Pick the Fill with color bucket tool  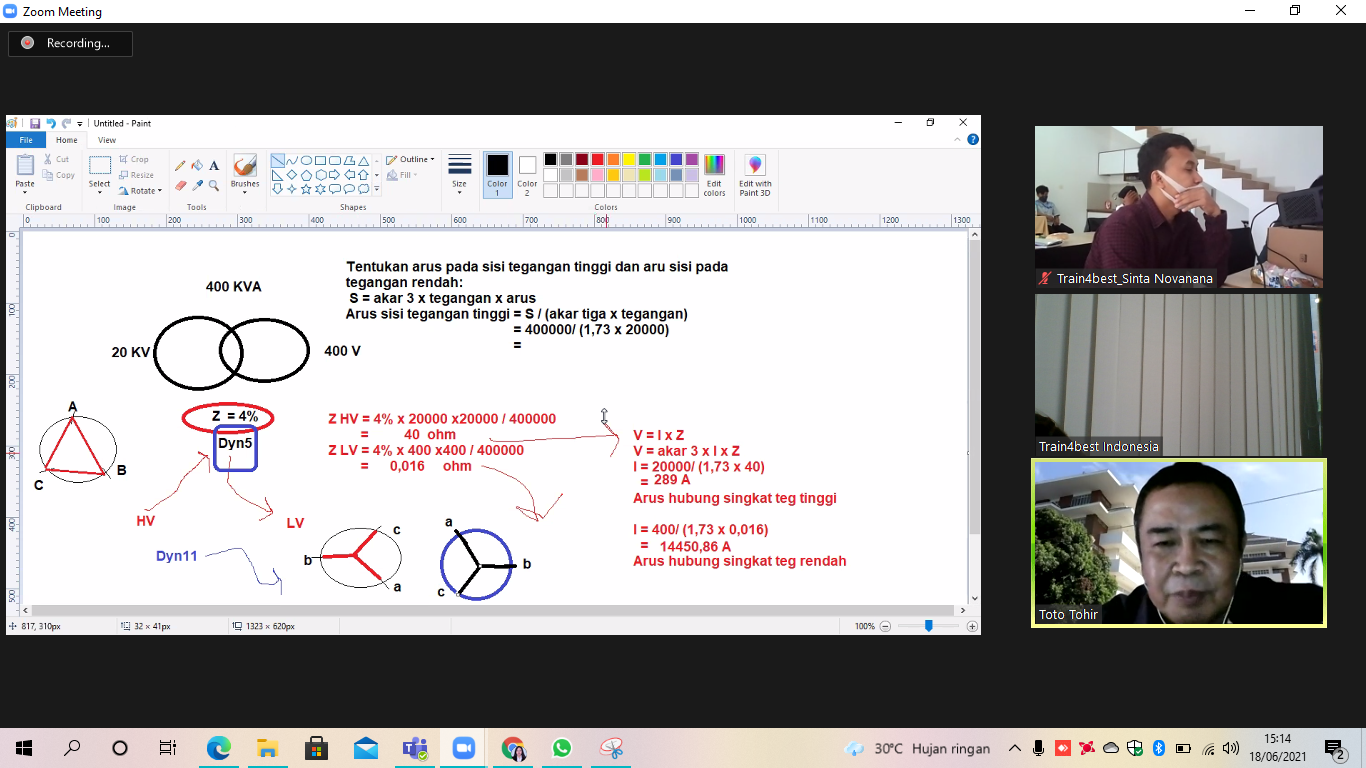(x=197, y=165)
